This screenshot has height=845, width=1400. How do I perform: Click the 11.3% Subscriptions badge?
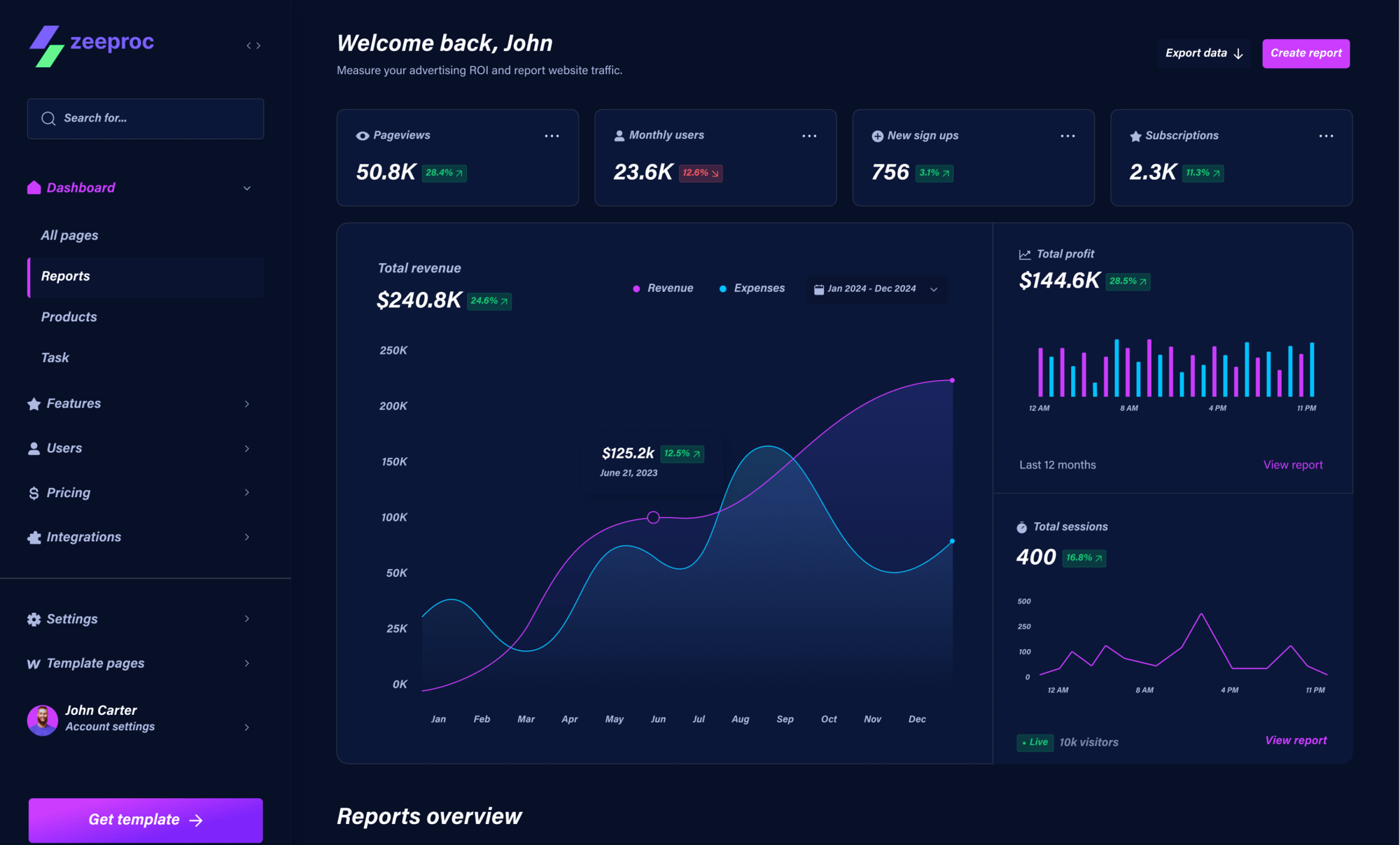click(x=1203, y=174)
